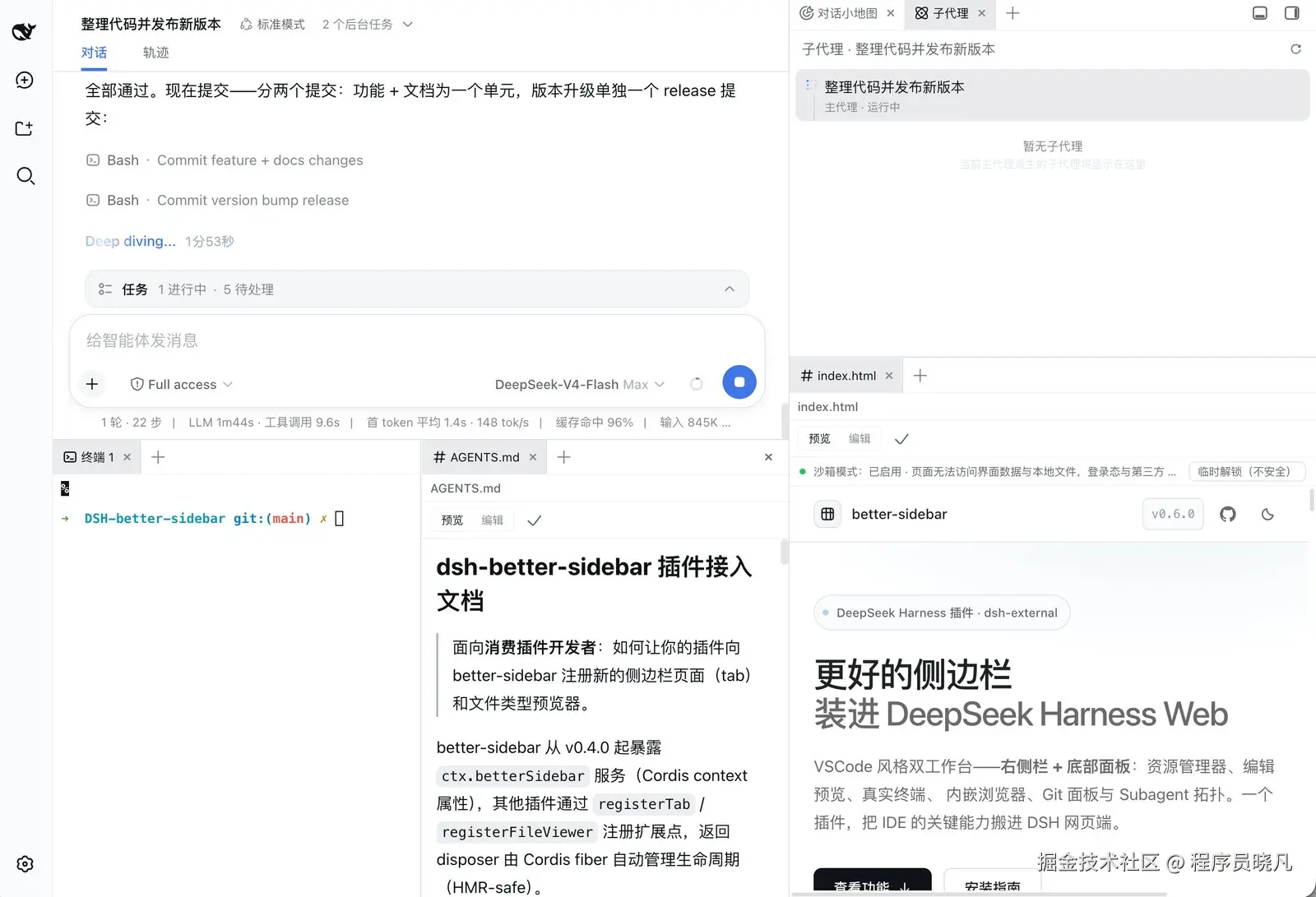The width and height of the screenshot is (1316, 897).
Task: Click the 1 轮 · 22 步 status entry
Action: pos(131,423)
